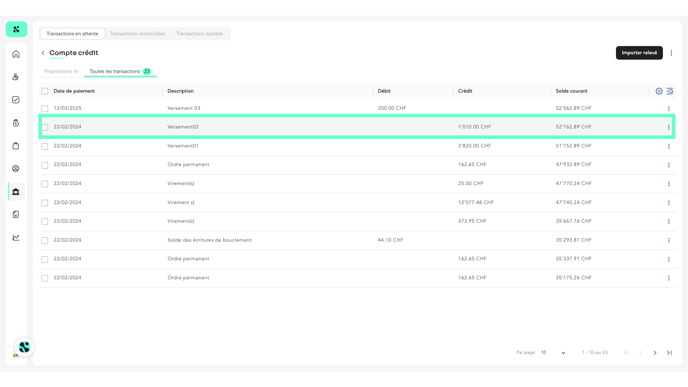
Task: Open three-dot menu for 35'337.91 CHF row
Action: 669,259
